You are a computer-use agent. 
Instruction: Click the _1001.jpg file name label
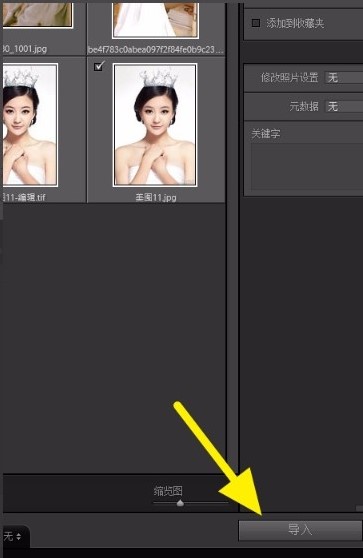(25, 49)
